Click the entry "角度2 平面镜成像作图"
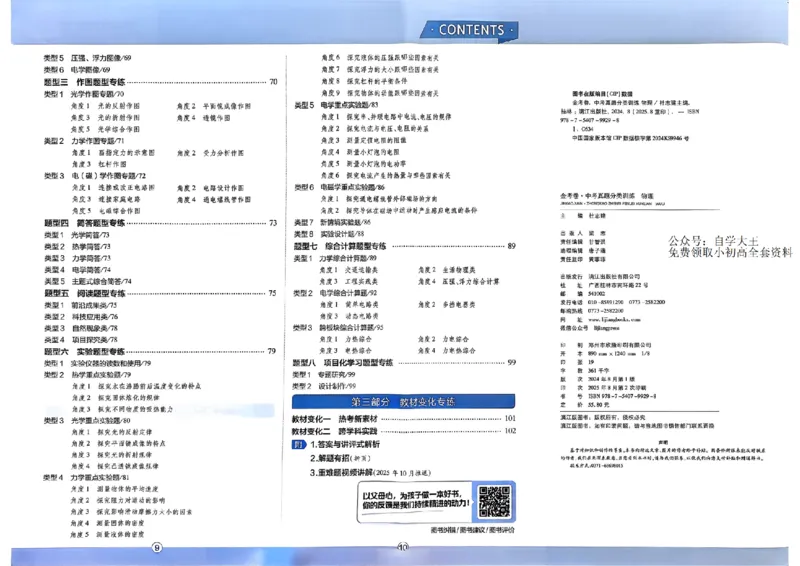This screenshot has height=566, width=800. 214,106
